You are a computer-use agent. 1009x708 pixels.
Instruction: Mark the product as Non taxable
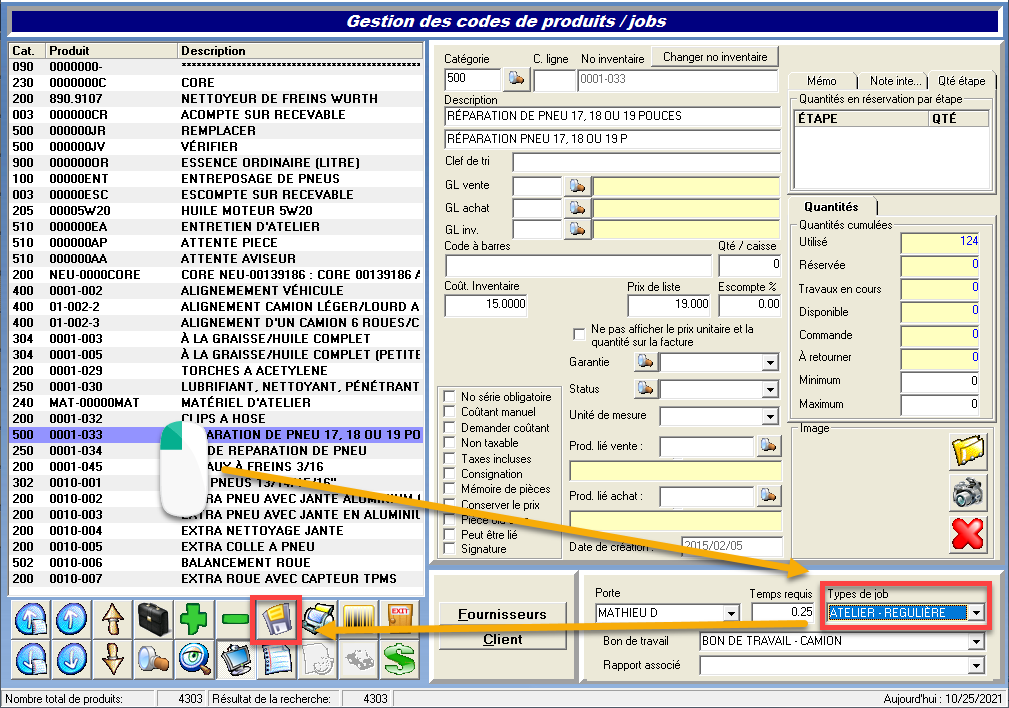click(x=450, y=443)
